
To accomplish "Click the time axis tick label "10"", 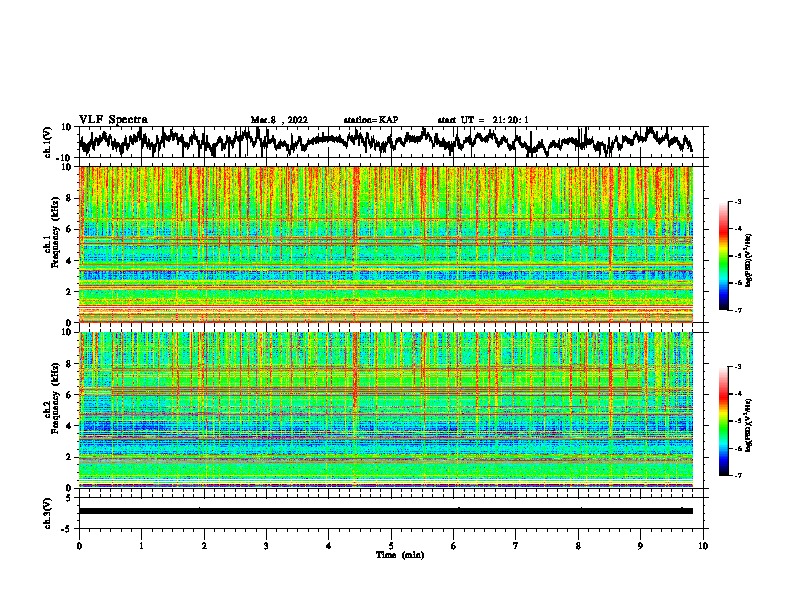I will tap(703, 546).
